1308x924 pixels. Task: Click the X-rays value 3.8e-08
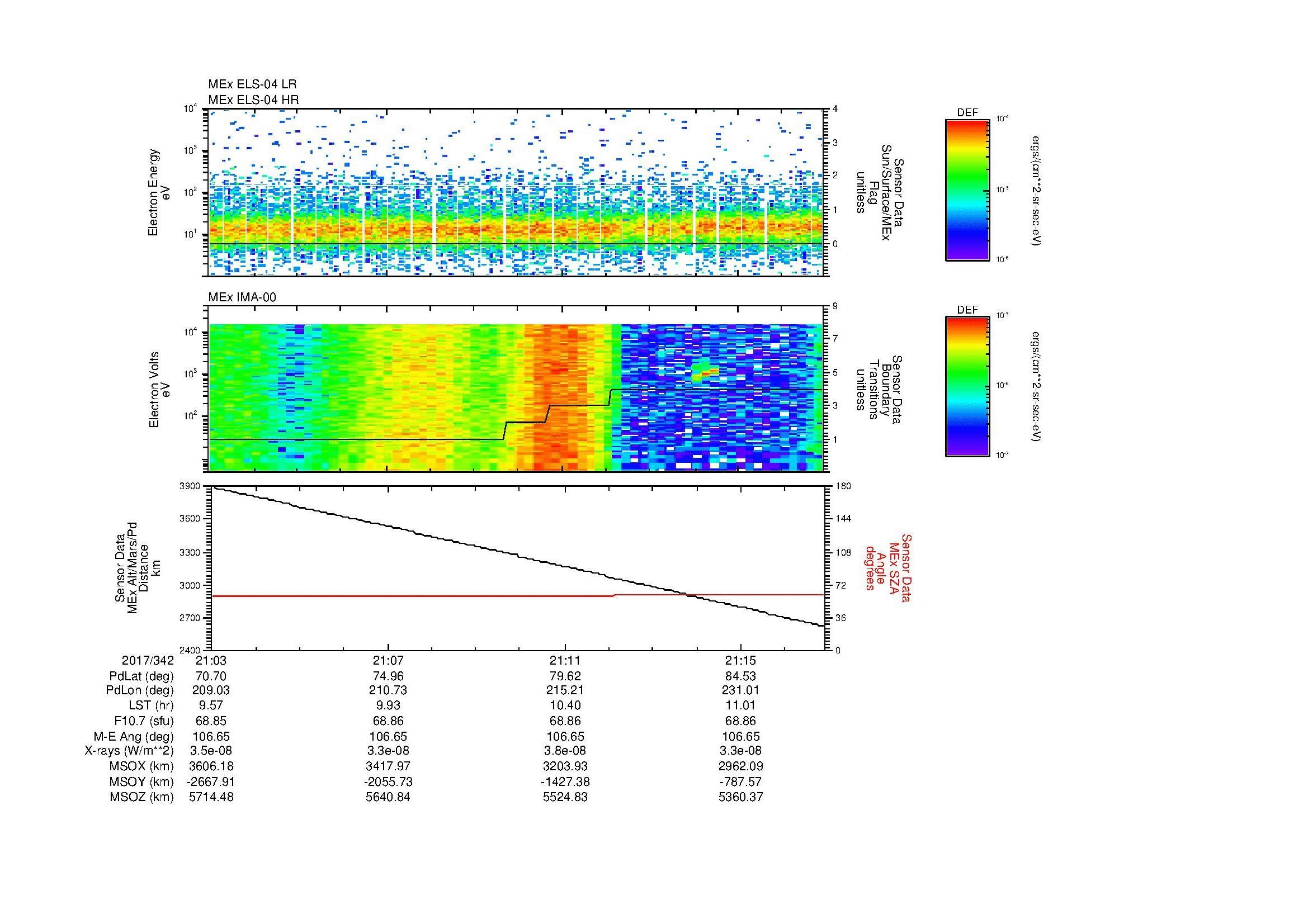click(564, 751)
